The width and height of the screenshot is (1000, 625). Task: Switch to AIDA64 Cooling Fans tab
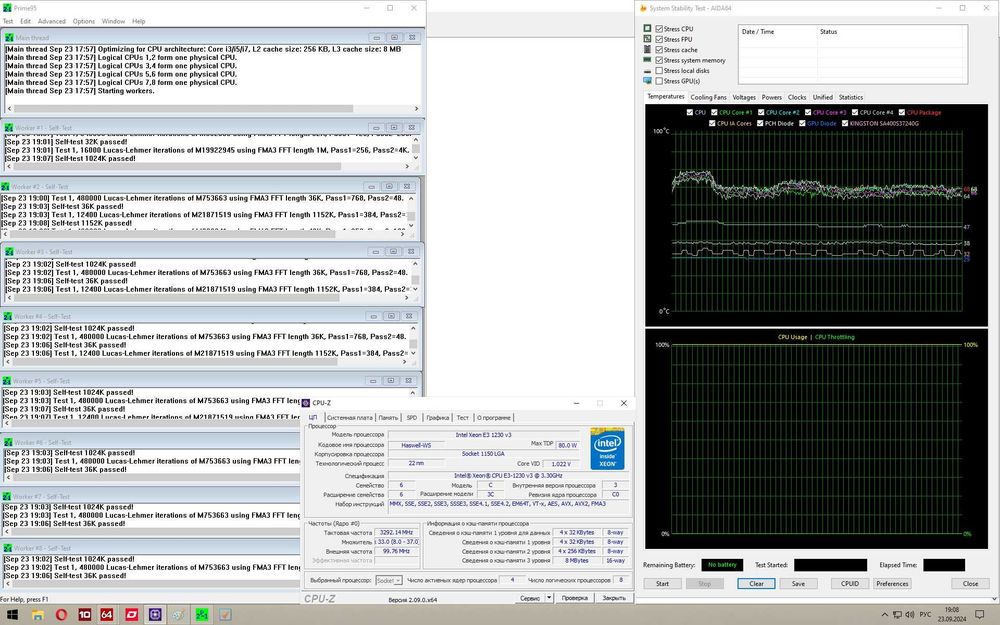pyautogui.click(x=708, y=97)
